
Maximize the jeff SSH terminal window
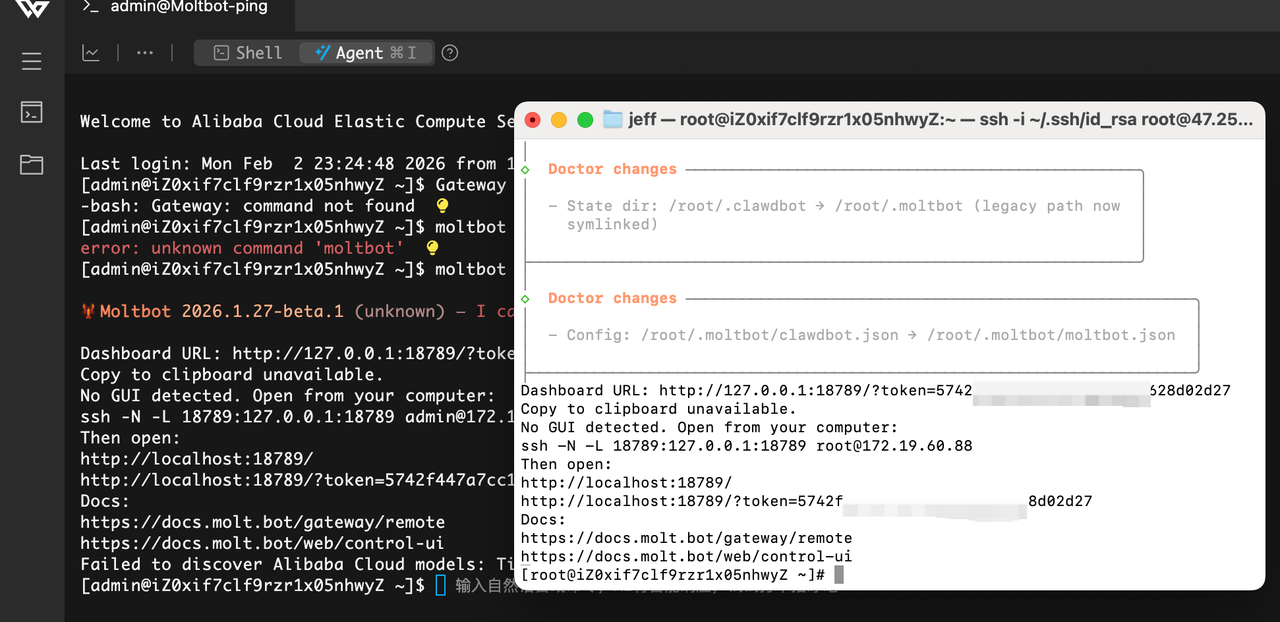(585, 120)
